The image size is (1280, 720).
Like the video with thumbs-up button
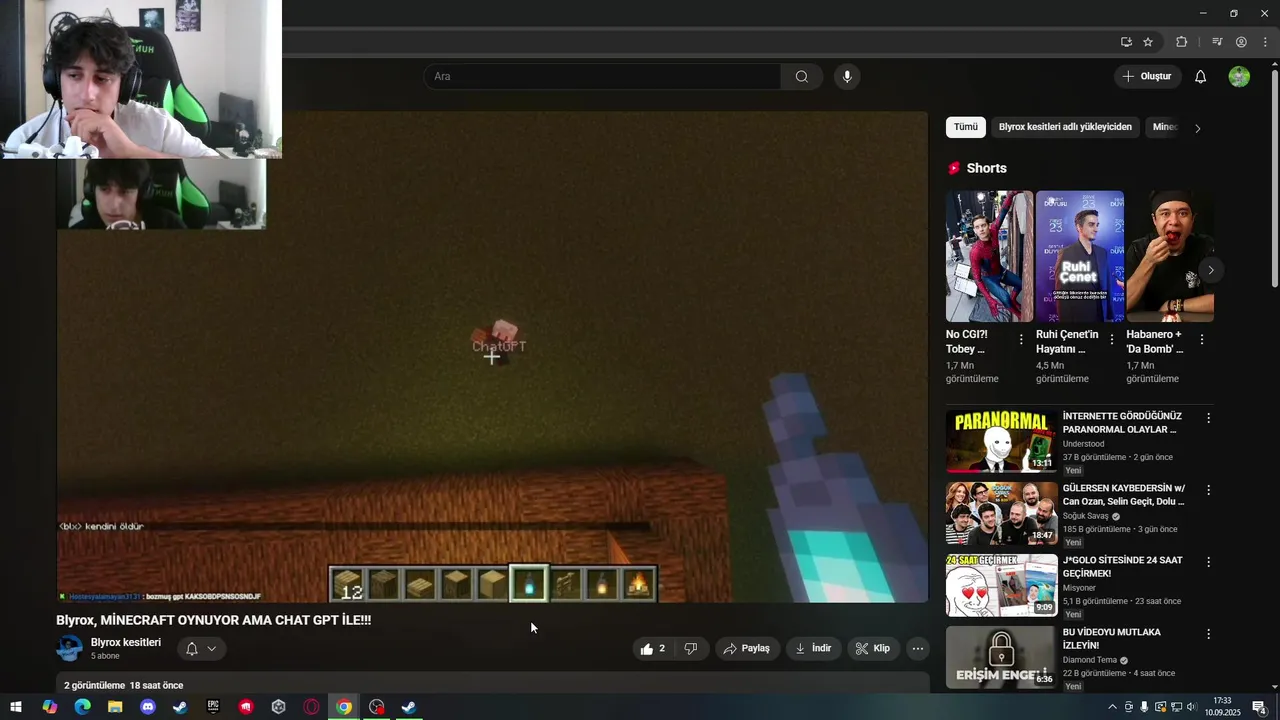(x=653, y=649)
